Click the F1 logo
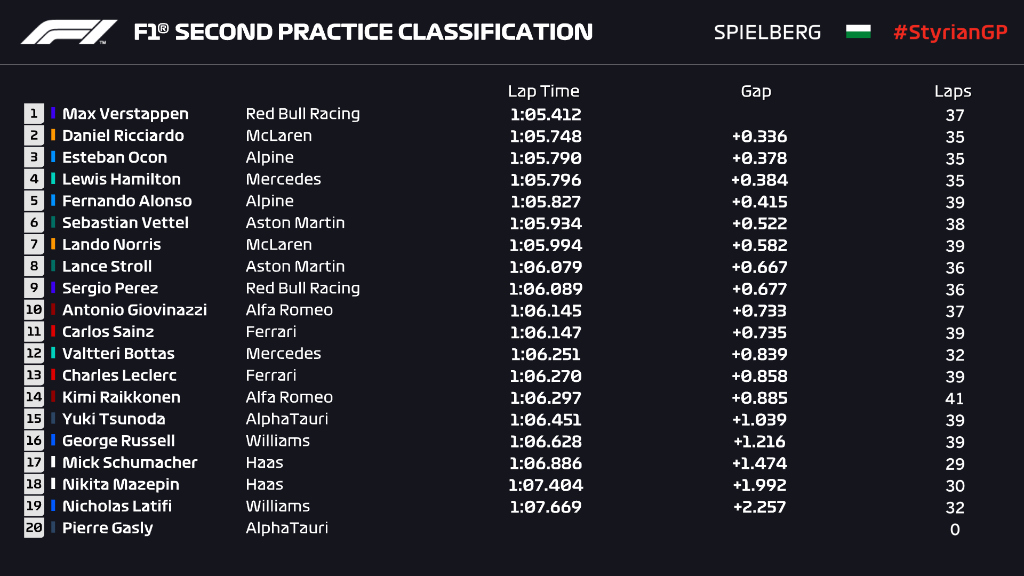This screenshot has height=576, width=1024. 69,32
